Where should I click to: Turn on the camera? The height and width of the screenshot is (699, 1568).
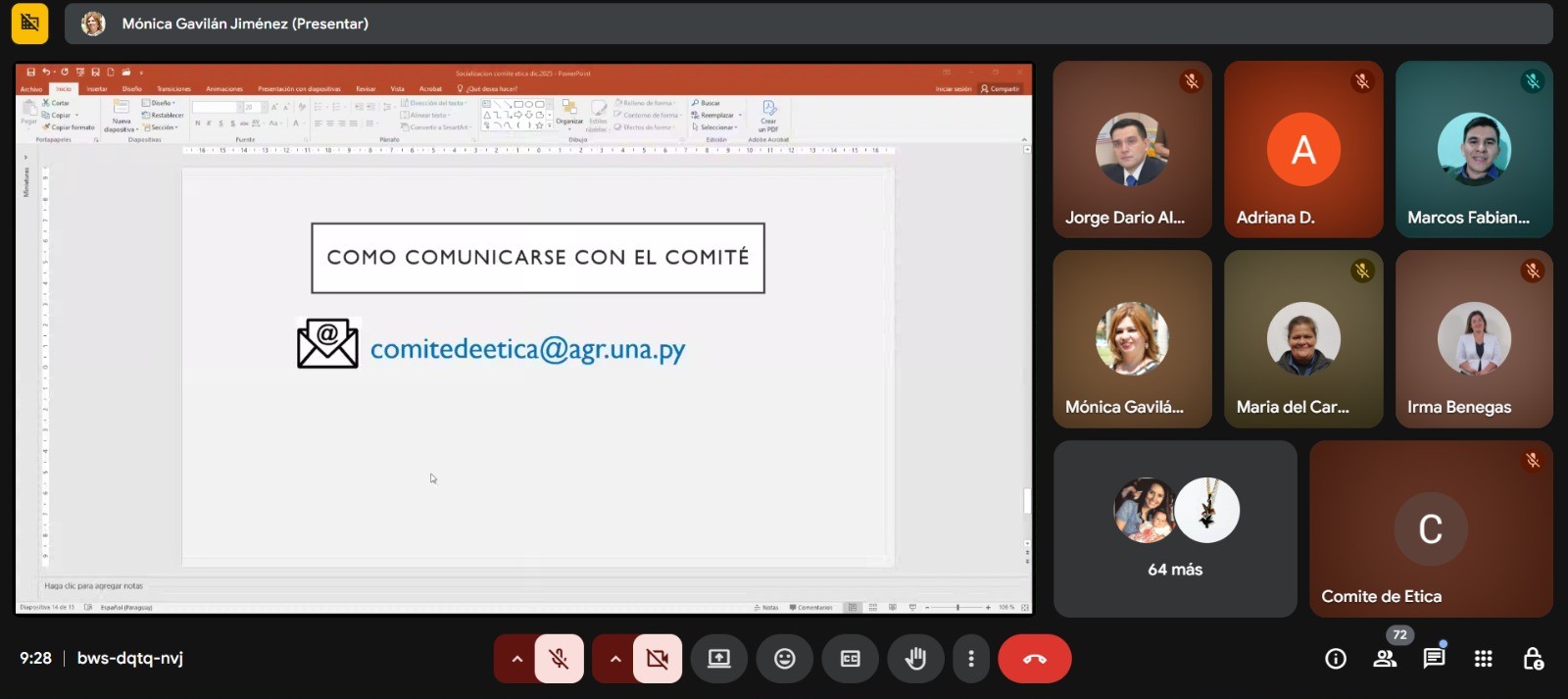(x=658, y=659)
